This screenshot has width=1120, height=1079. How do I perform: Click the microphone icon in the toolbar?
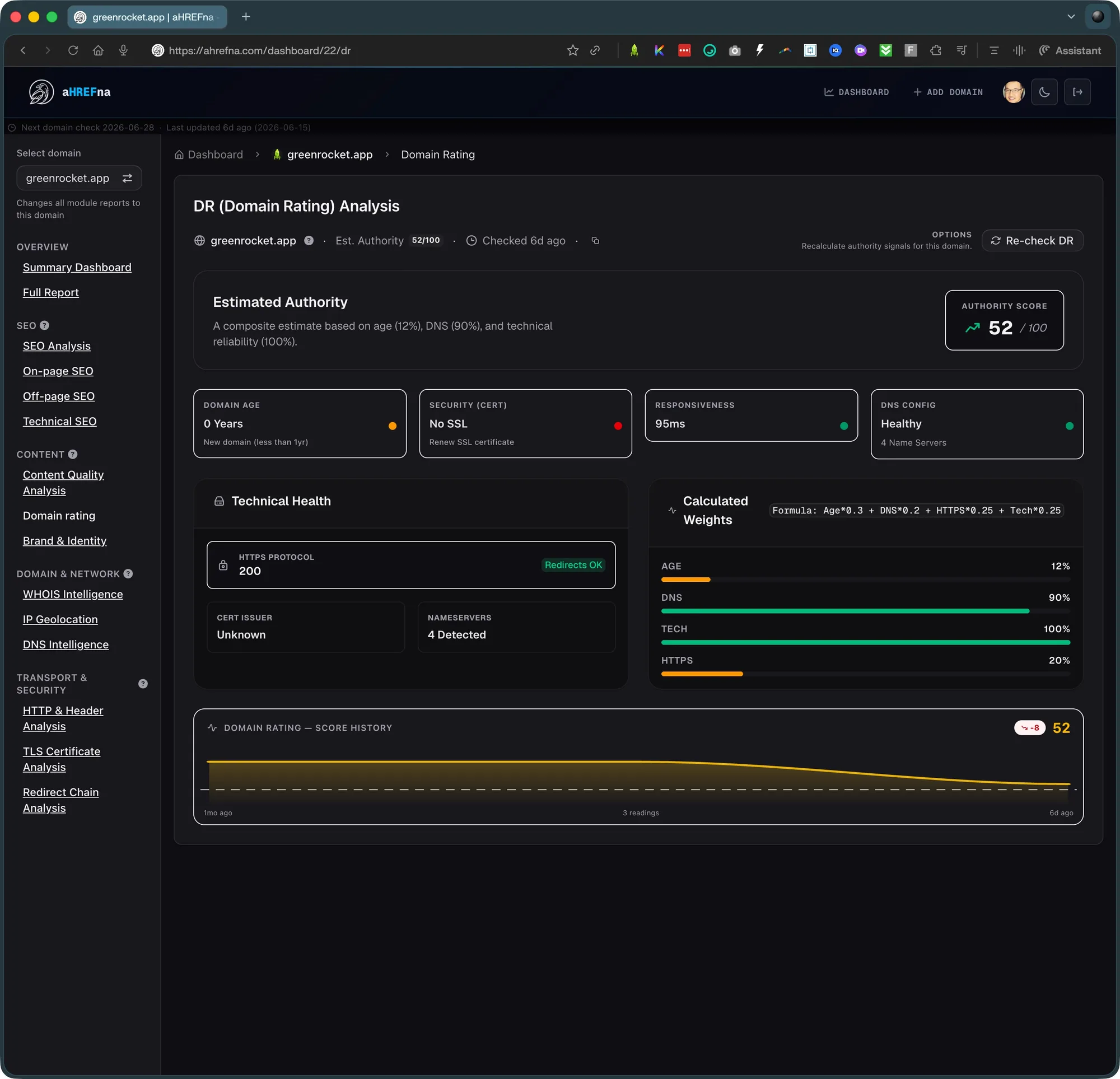pos(123,50)
